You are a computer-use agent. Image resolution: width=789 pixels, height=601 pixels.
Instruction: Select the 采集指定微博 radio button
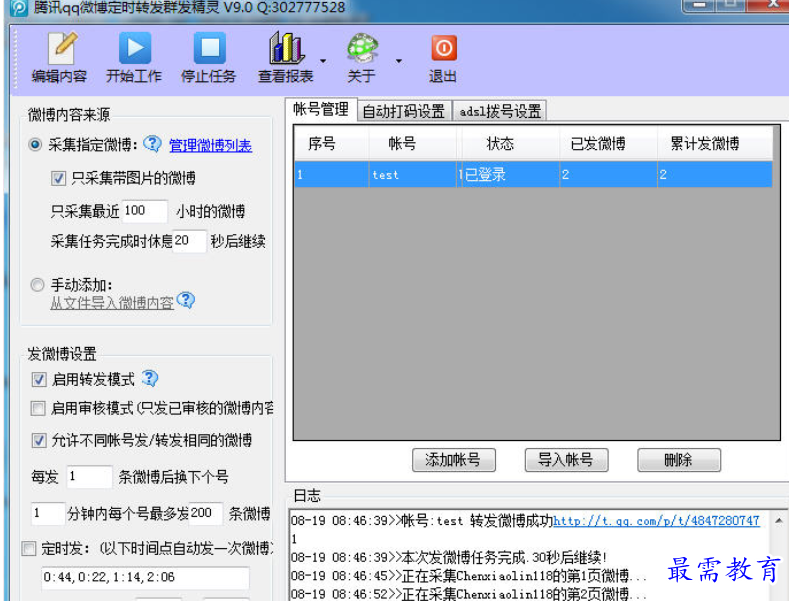pyautogui.click(x=35, y=145)
